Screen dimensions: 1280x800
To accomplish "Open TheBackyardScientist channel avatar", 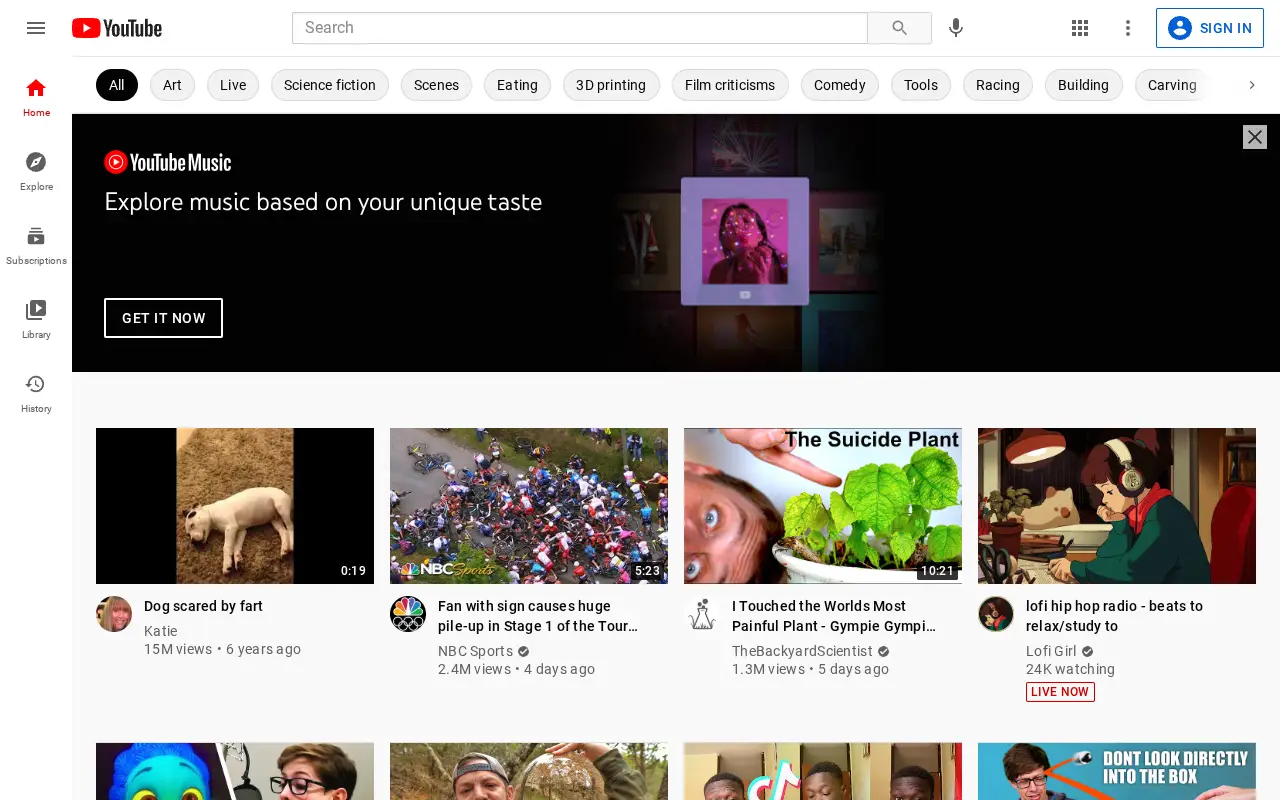I will pyautogui.click(x=702, y=614).
